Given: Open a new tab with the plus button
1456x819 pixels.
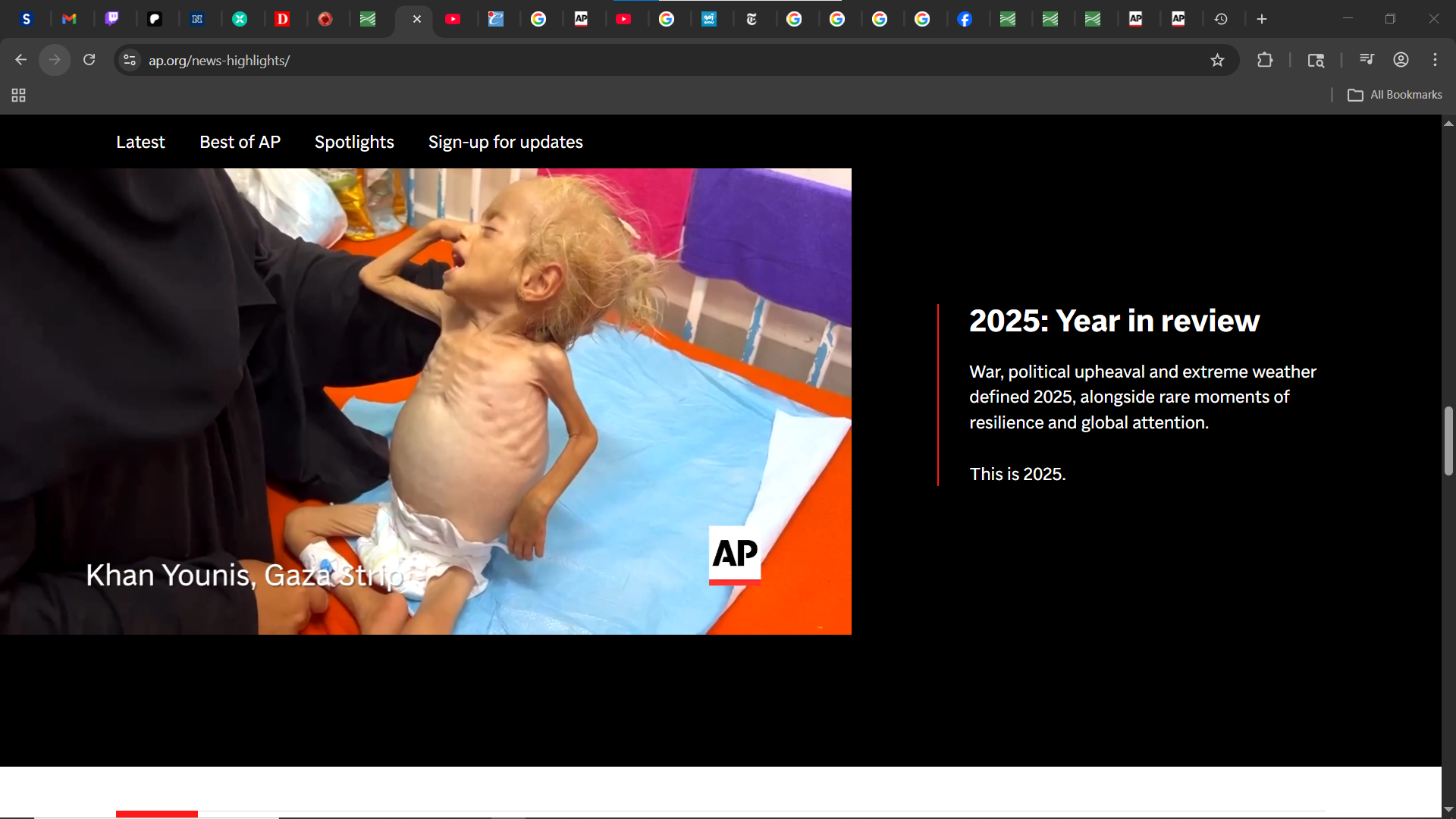Looking at the screenshot, I should coord(1262,19).
